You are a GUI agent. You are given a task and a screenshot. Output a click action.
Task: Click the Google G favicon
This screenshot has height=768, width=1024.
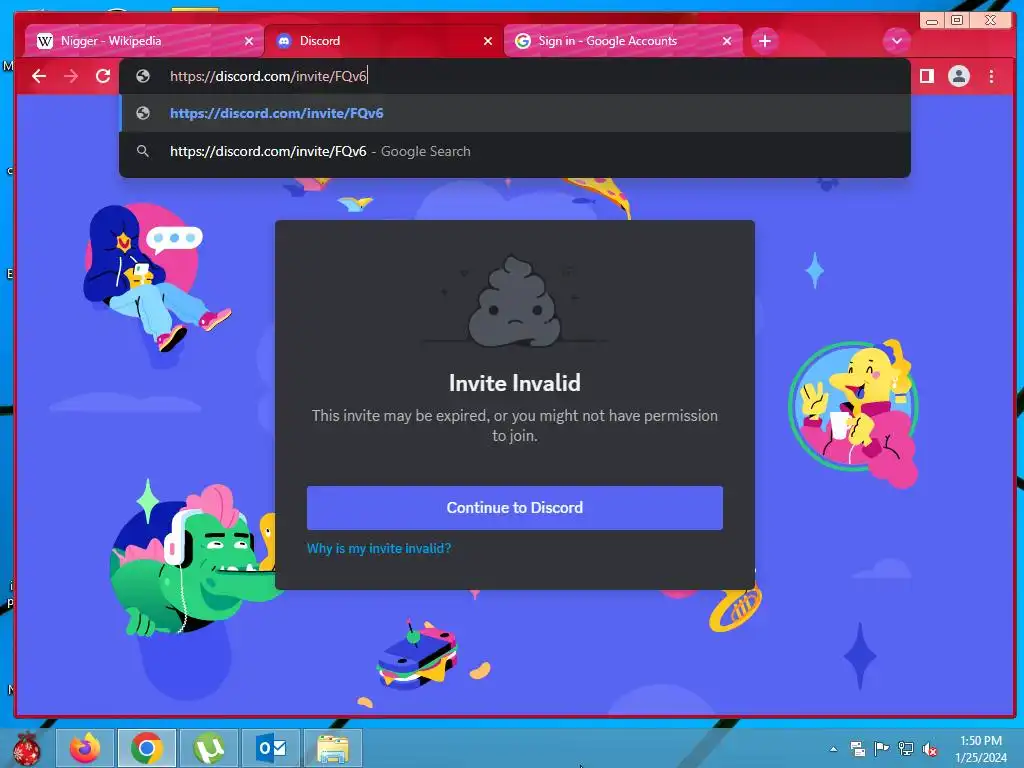pos(522,41)
